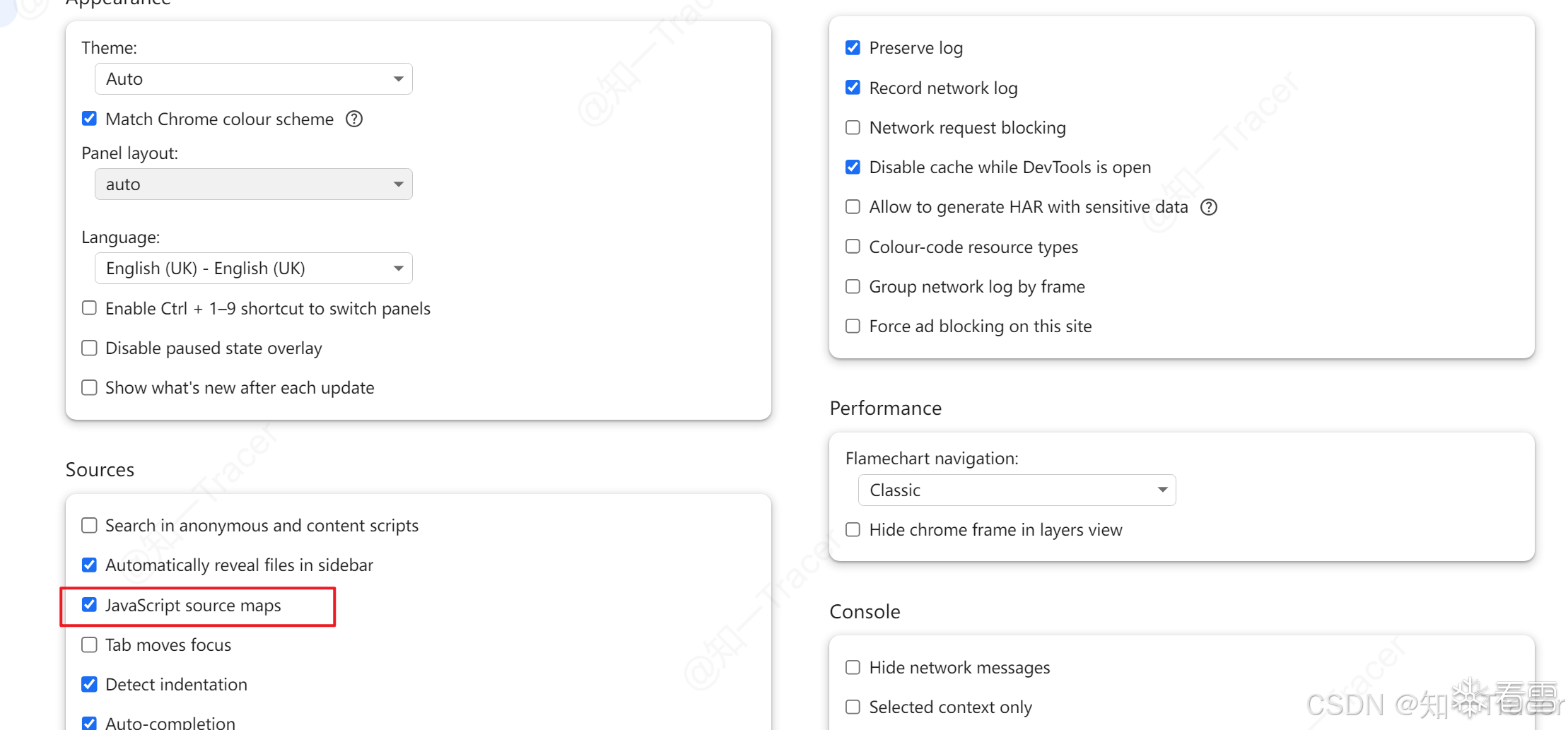The image size is (1568, 730).
Task: Enable Ctrl + 1–9 shortcut to switch panels
Action: point(89,308)
